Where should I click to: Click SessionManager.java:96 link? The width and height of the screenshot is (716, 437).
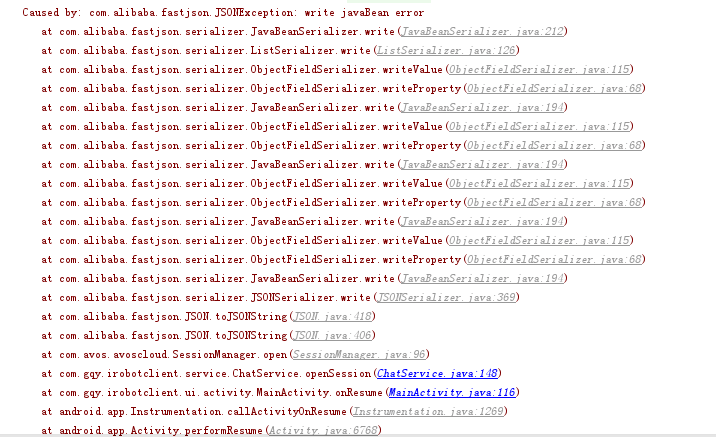pyautogui.click(x=359, y=355)
